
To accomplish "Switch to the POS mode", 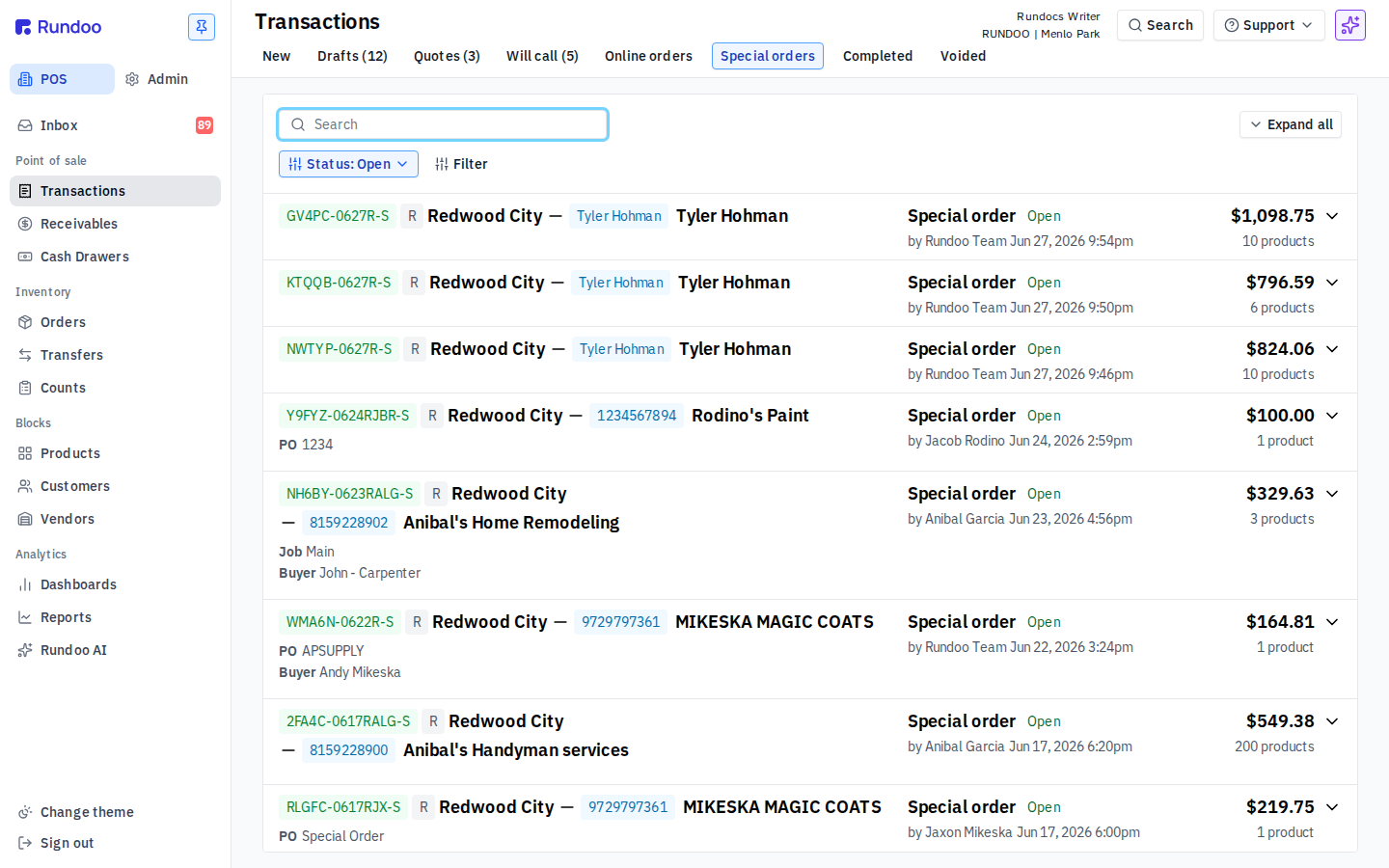I will tap(62, 79).
